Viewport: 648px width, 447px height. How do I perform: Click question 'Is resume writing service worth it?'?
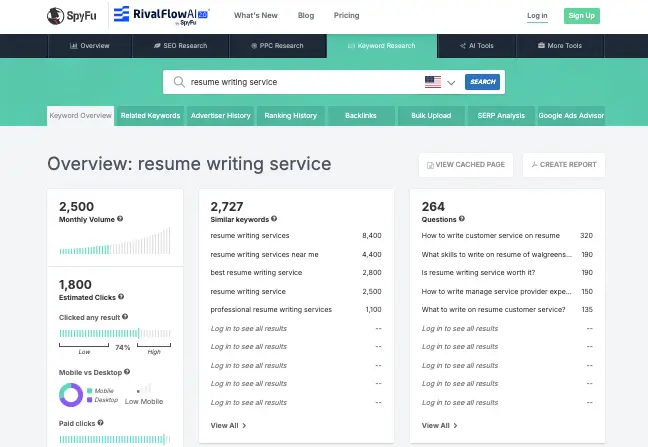[x=478, y=273]
